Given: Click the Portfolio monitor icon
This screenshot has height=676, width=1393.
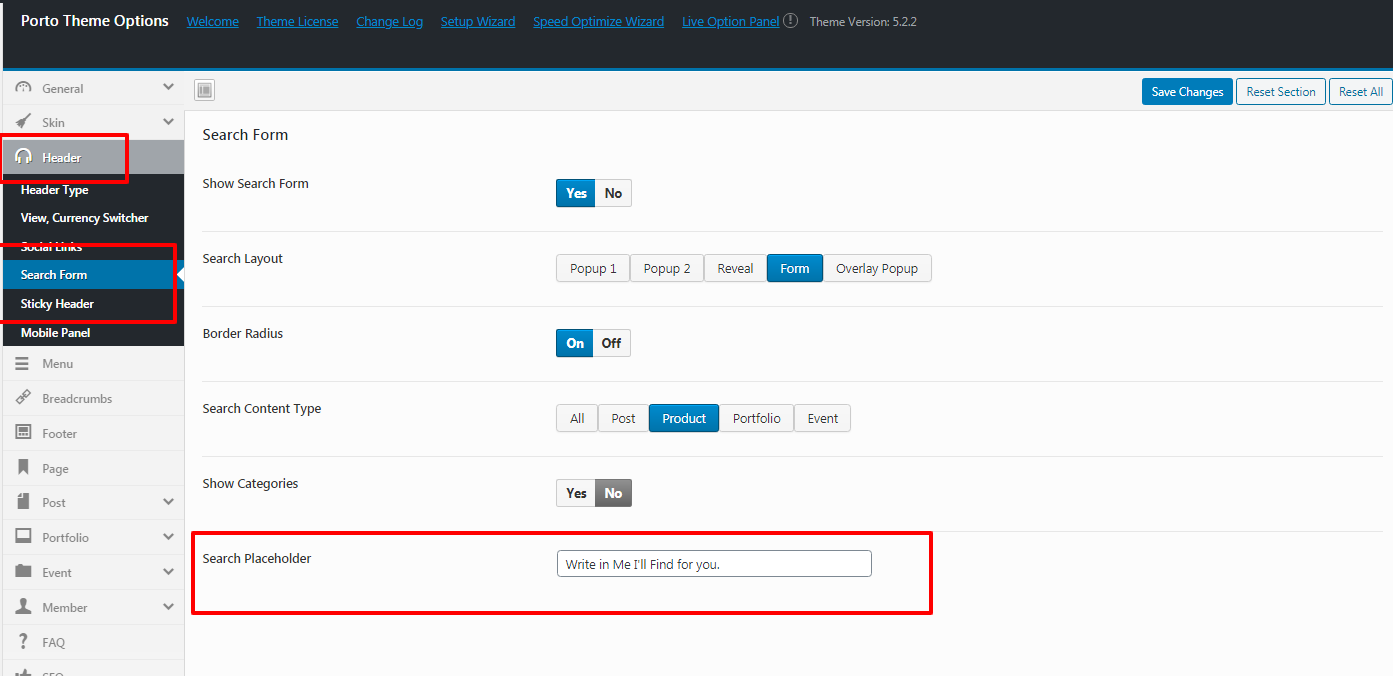Looking at the screenshot, I should [x=23, y=537].
